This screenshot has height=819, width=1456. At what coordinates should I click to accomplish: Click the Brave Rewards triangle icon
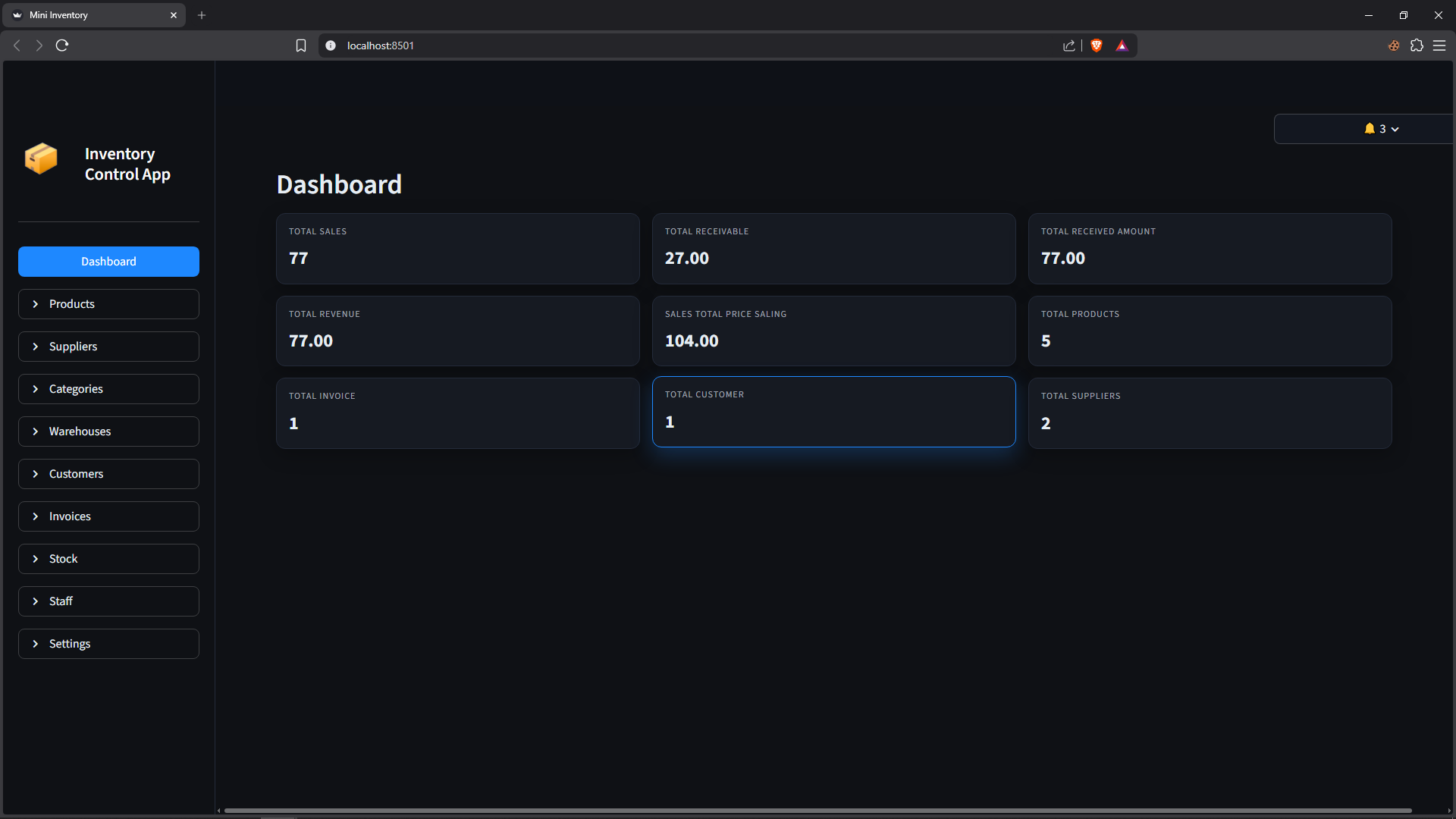pos(1122,45)
